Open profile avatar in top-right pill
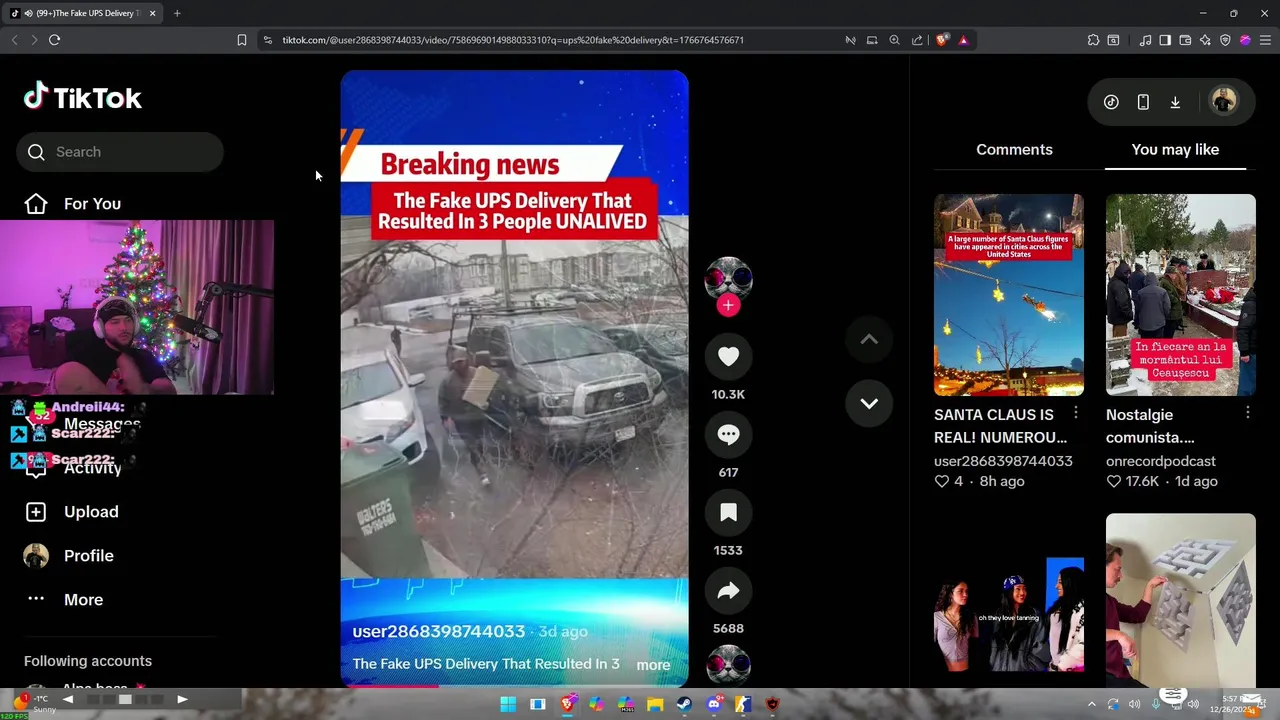Image resolution: width=1280 pixels, height=720 pixels. coord(1223,101)
